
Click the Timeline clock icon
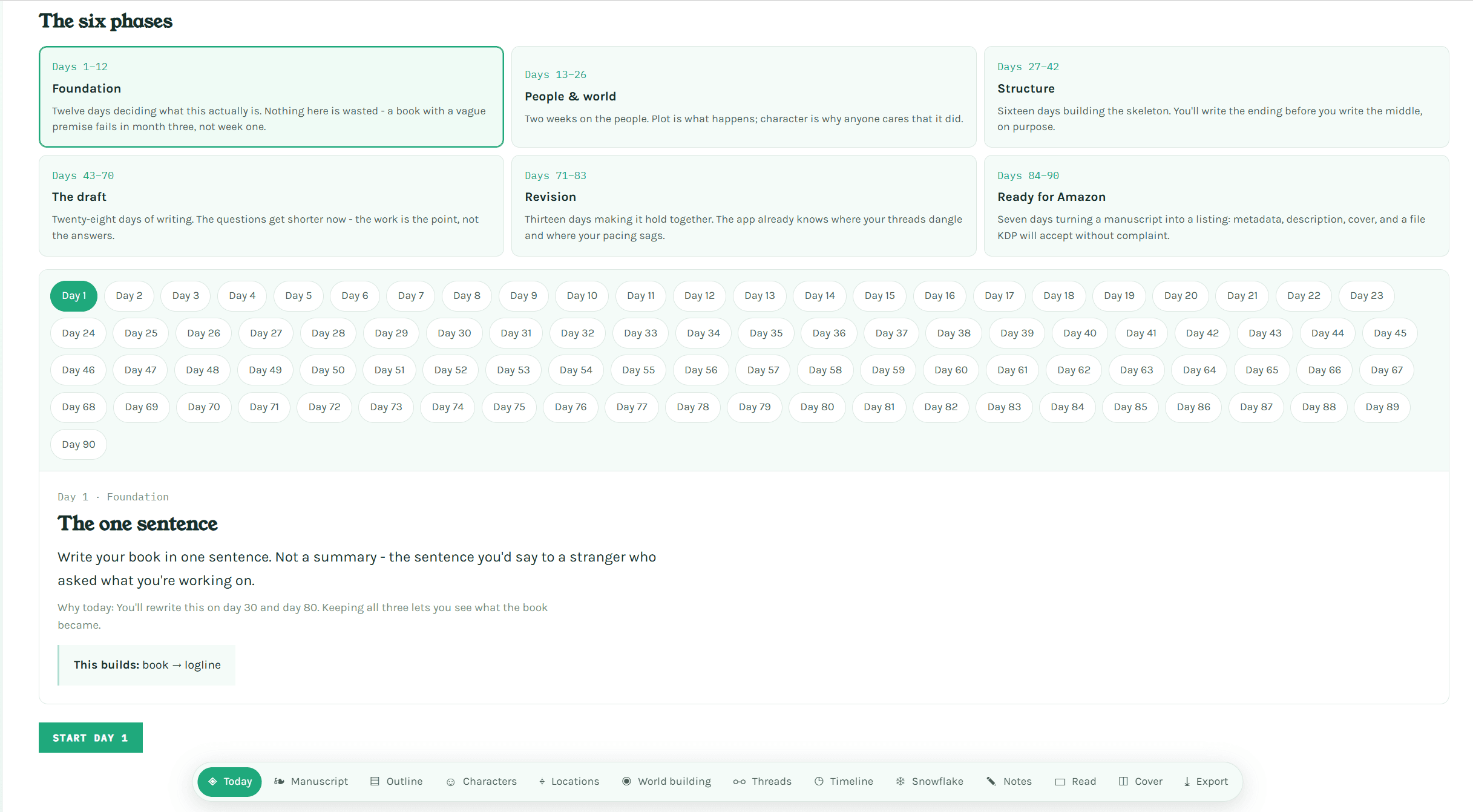point(819,781)
